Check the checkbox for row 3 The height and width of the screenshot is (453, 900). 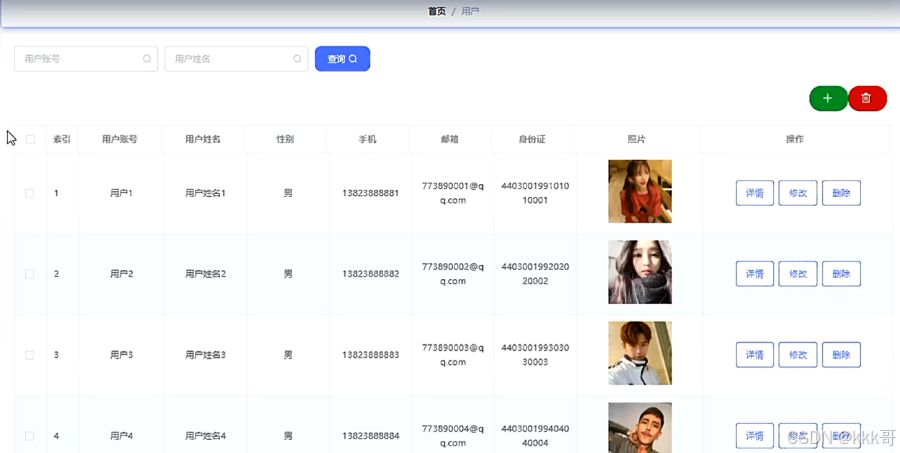click(x=29, y=355)
